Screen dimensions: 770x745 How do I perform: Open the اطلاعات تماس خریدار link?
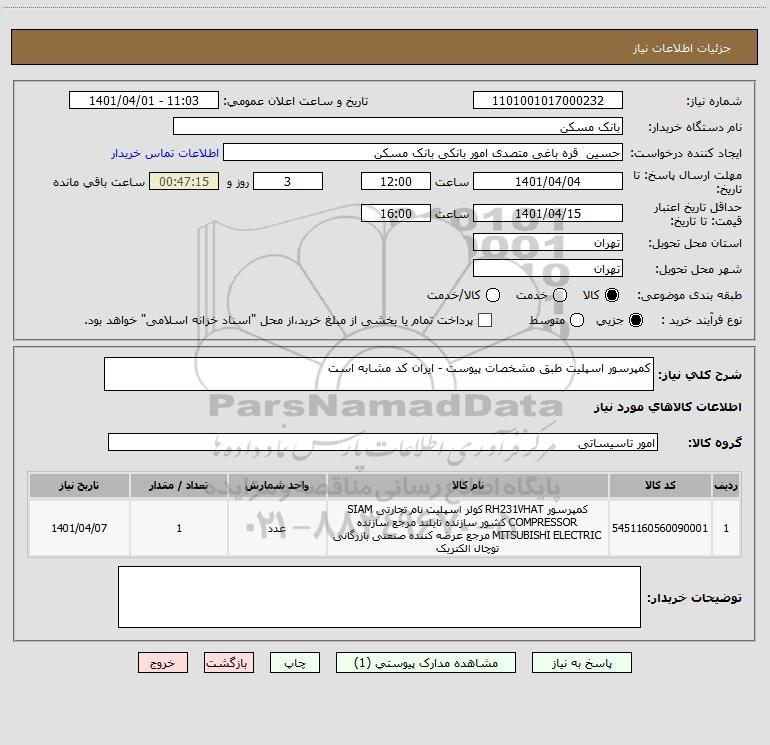[x=165, y=153]
